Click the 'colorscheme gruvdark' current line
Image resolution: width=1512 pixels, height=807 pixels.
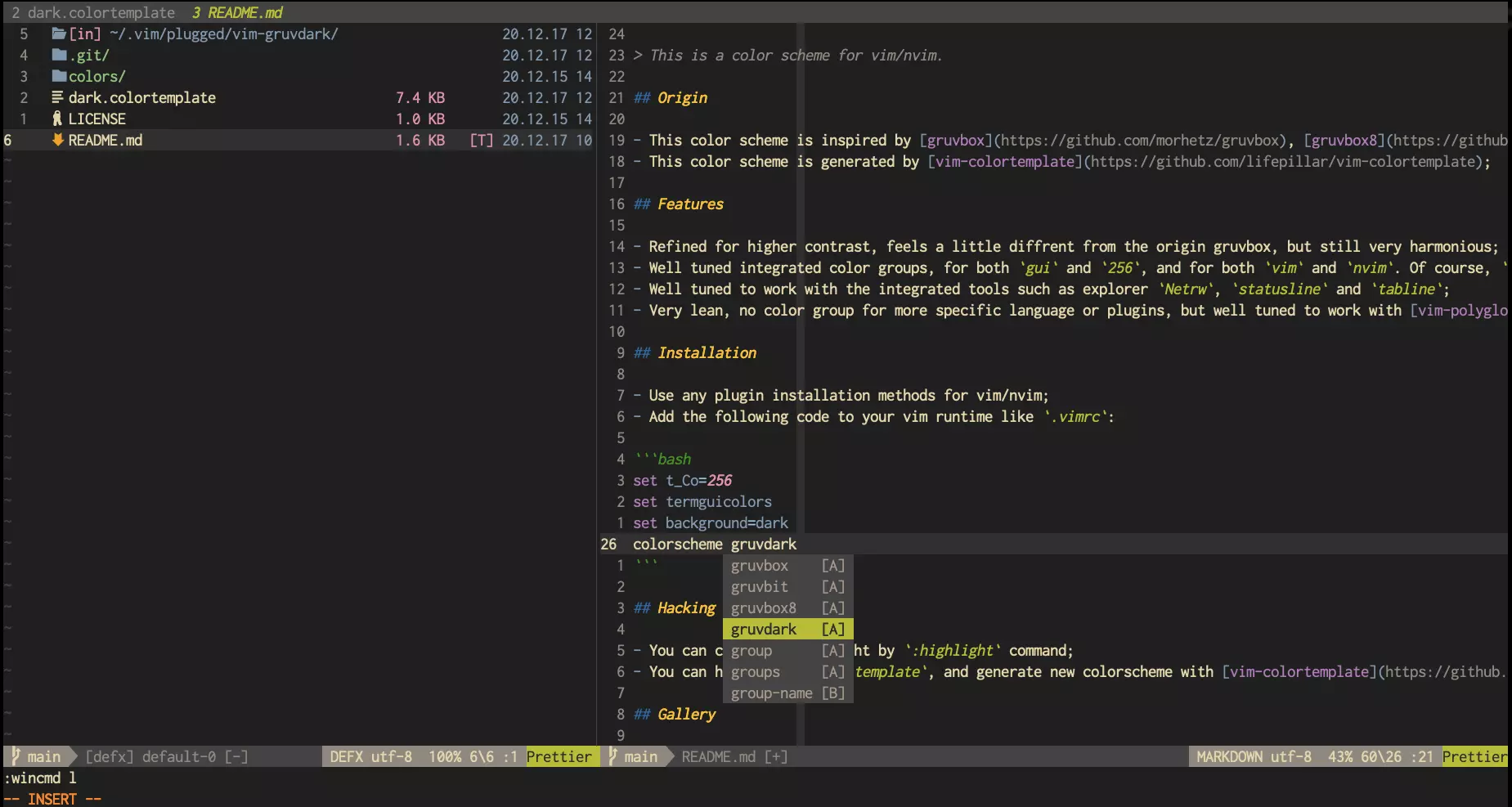point(715,545)
